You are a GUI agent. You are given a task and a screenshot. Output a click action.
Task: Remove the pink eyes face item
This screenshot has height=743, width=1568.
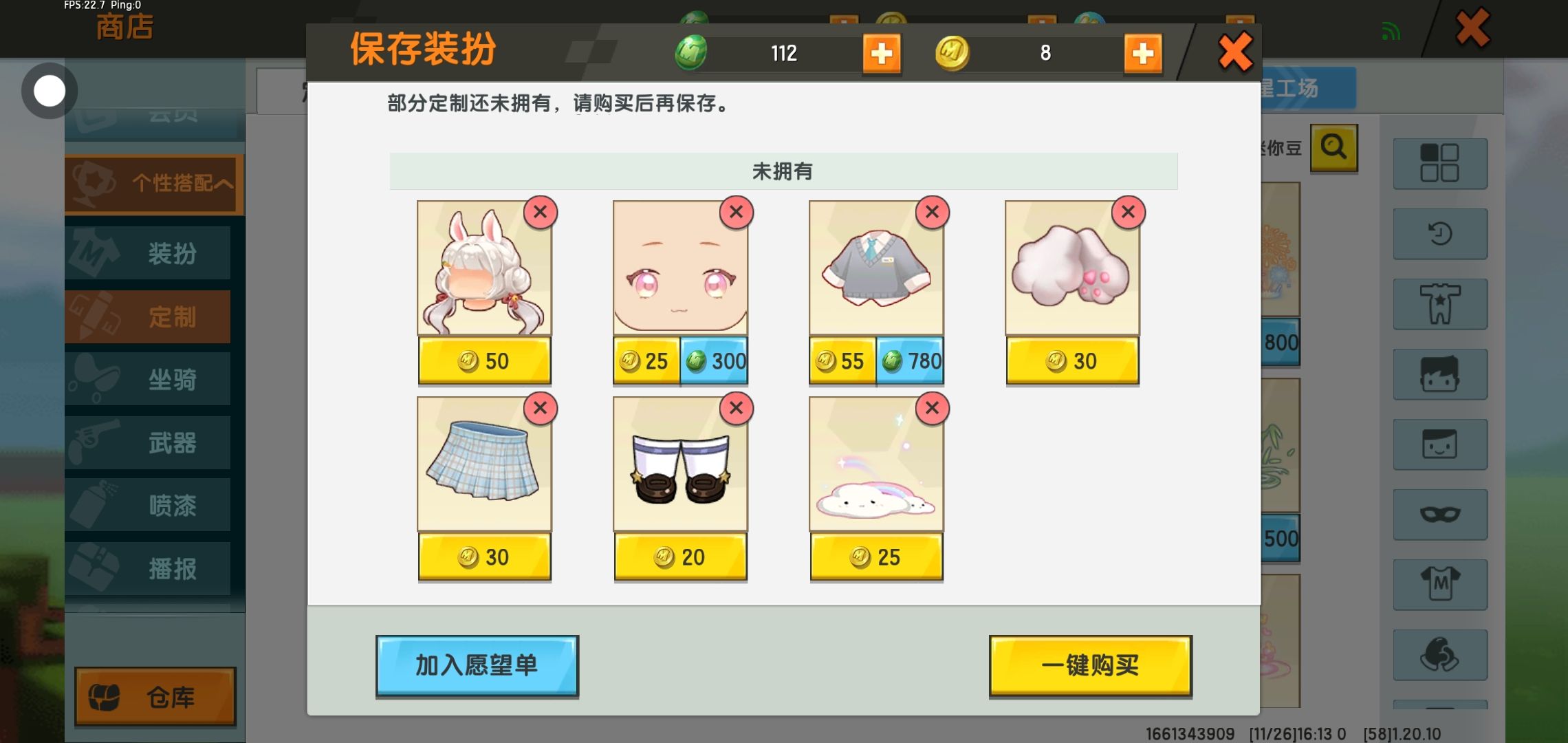(737, 212)
